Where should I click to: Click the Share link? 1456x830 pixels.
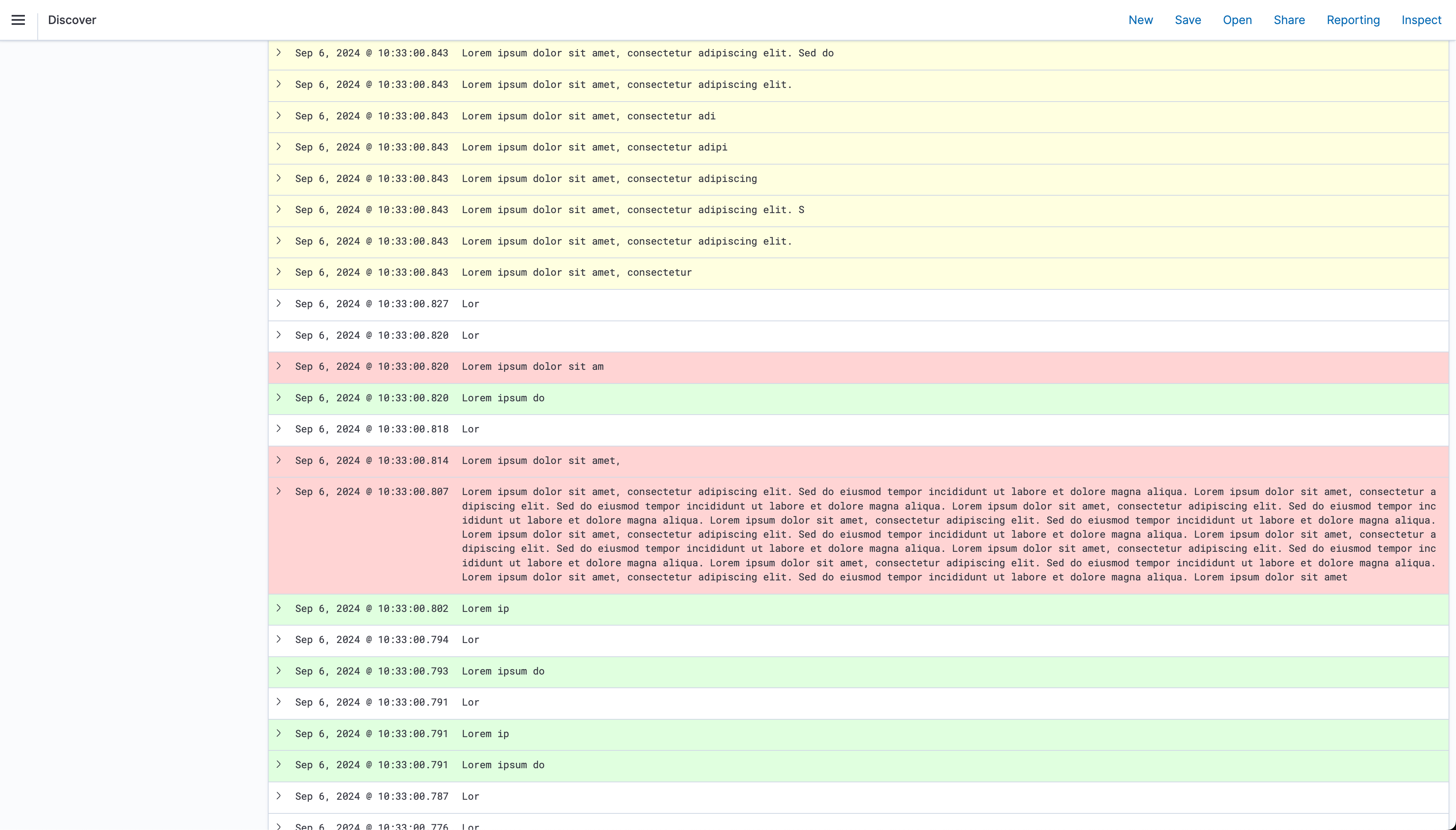point(1289,20)
